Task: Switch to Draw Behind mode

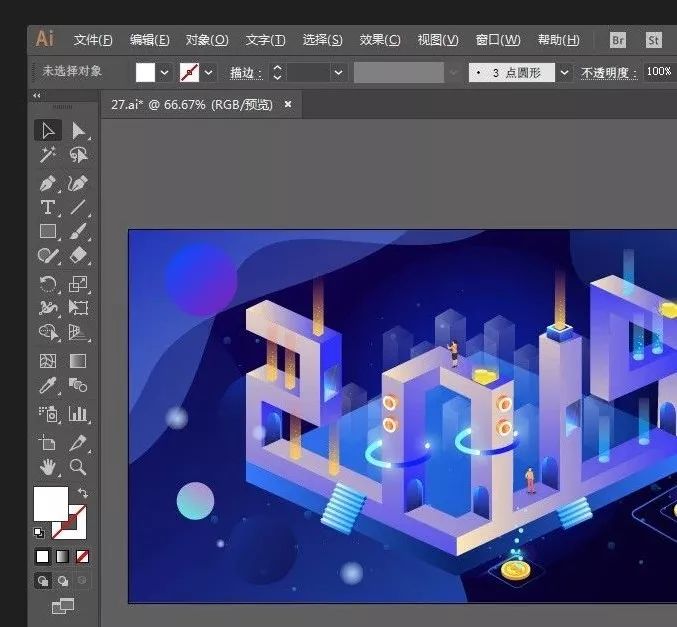Action: click(x=61, y=580)
